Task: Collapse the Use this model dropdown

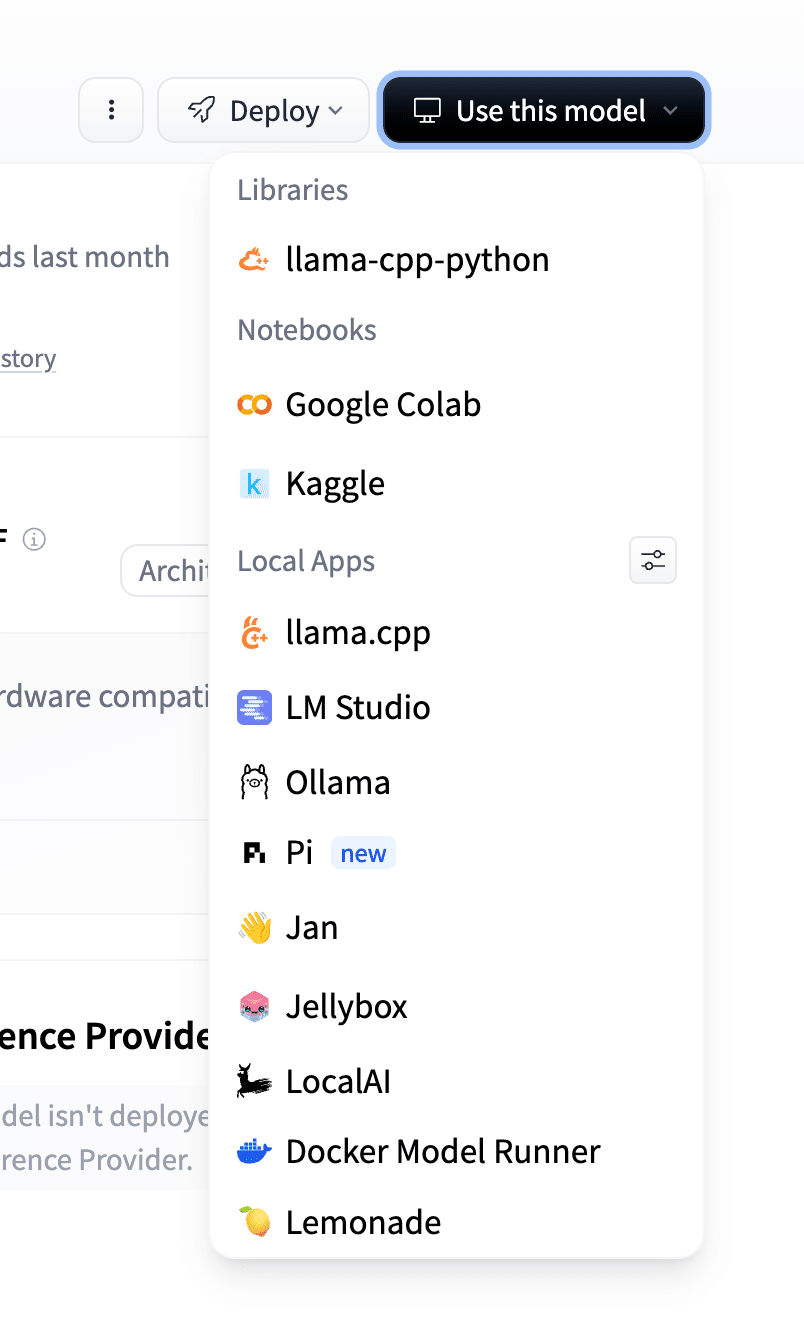Action: coord(544,110)
